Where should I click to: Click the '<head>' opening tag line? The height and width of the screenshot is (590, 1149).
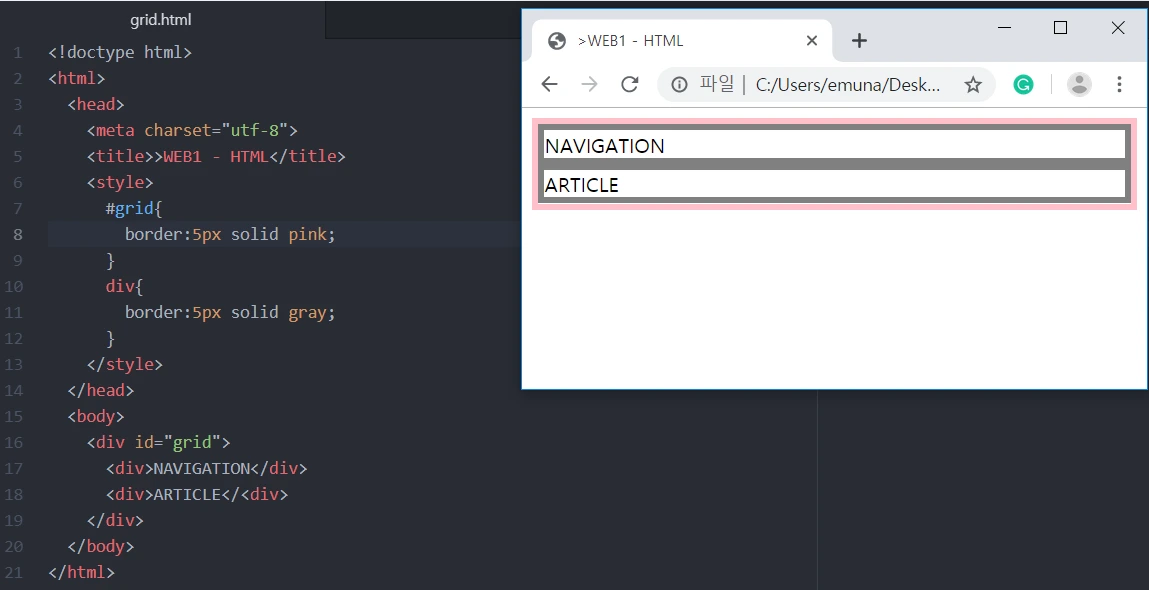point(96,104)
